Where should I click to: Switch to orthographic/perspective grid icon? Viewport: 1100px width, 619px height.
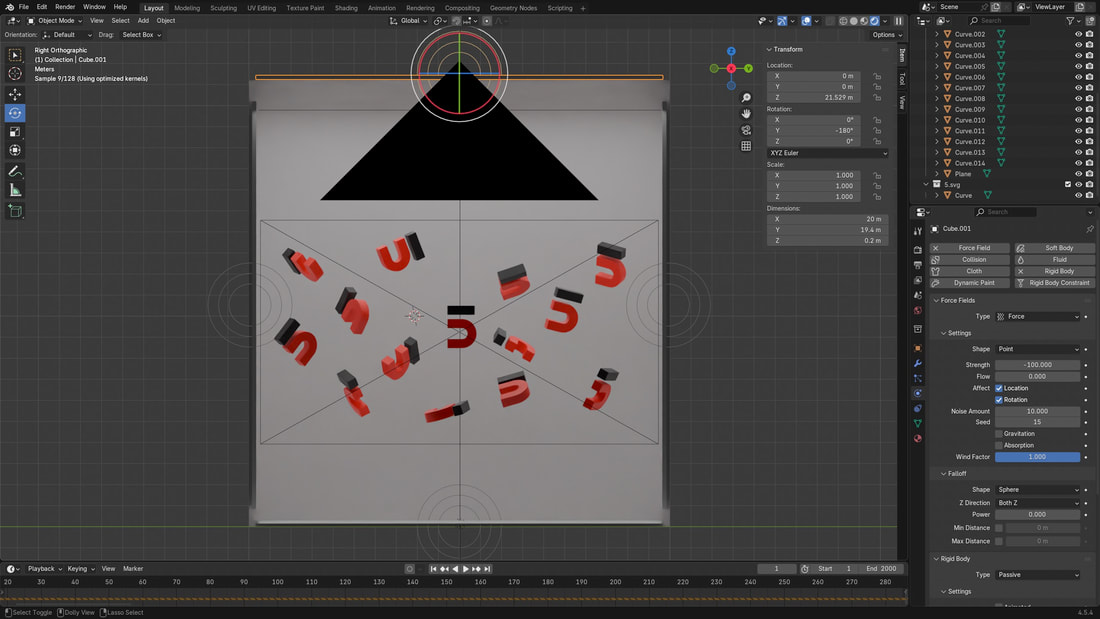pyautogui.click(x=746, y=146)
